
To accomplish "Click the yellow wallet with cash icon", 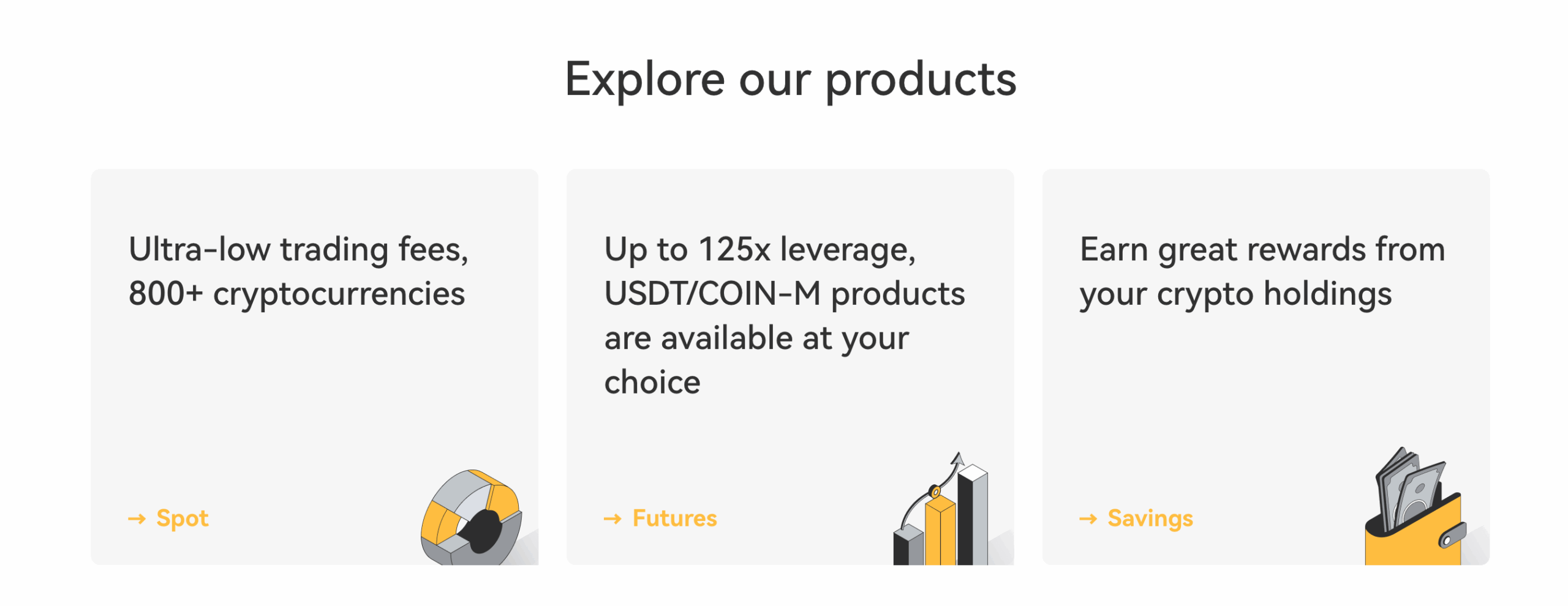I will (1415, 506).
